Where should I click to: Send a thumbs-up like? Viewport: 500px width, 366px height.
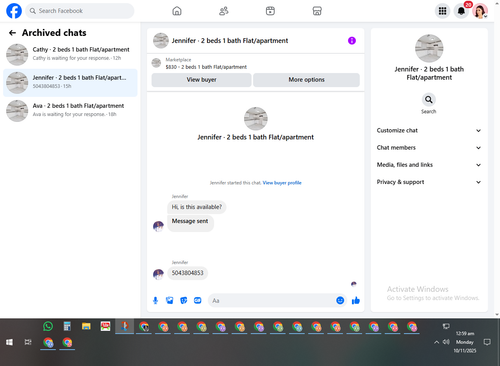[356, 300]
